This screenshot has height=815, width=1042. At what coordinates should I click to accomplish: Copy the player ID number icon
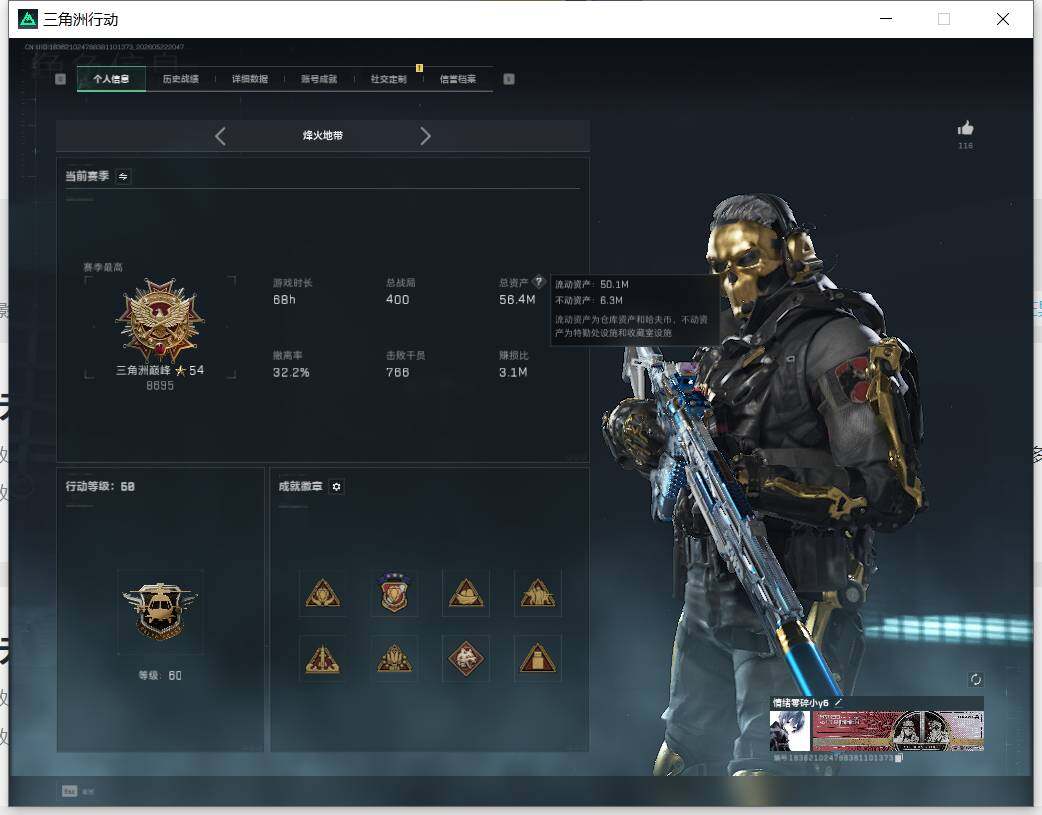point(898,758)
